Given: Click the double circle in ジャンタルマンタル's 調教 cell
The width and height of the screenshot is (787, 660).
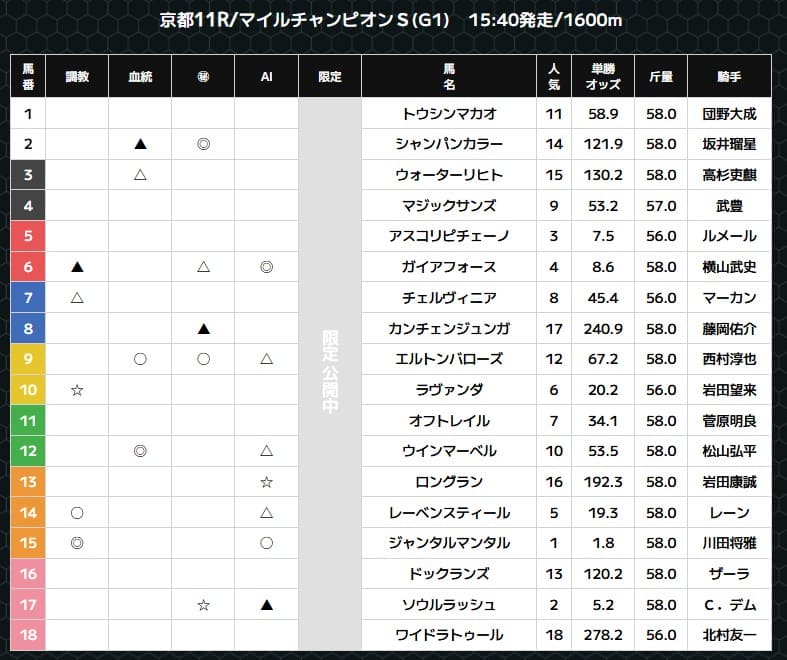Looking at the screenshot, I should click(x=77, y=543).
